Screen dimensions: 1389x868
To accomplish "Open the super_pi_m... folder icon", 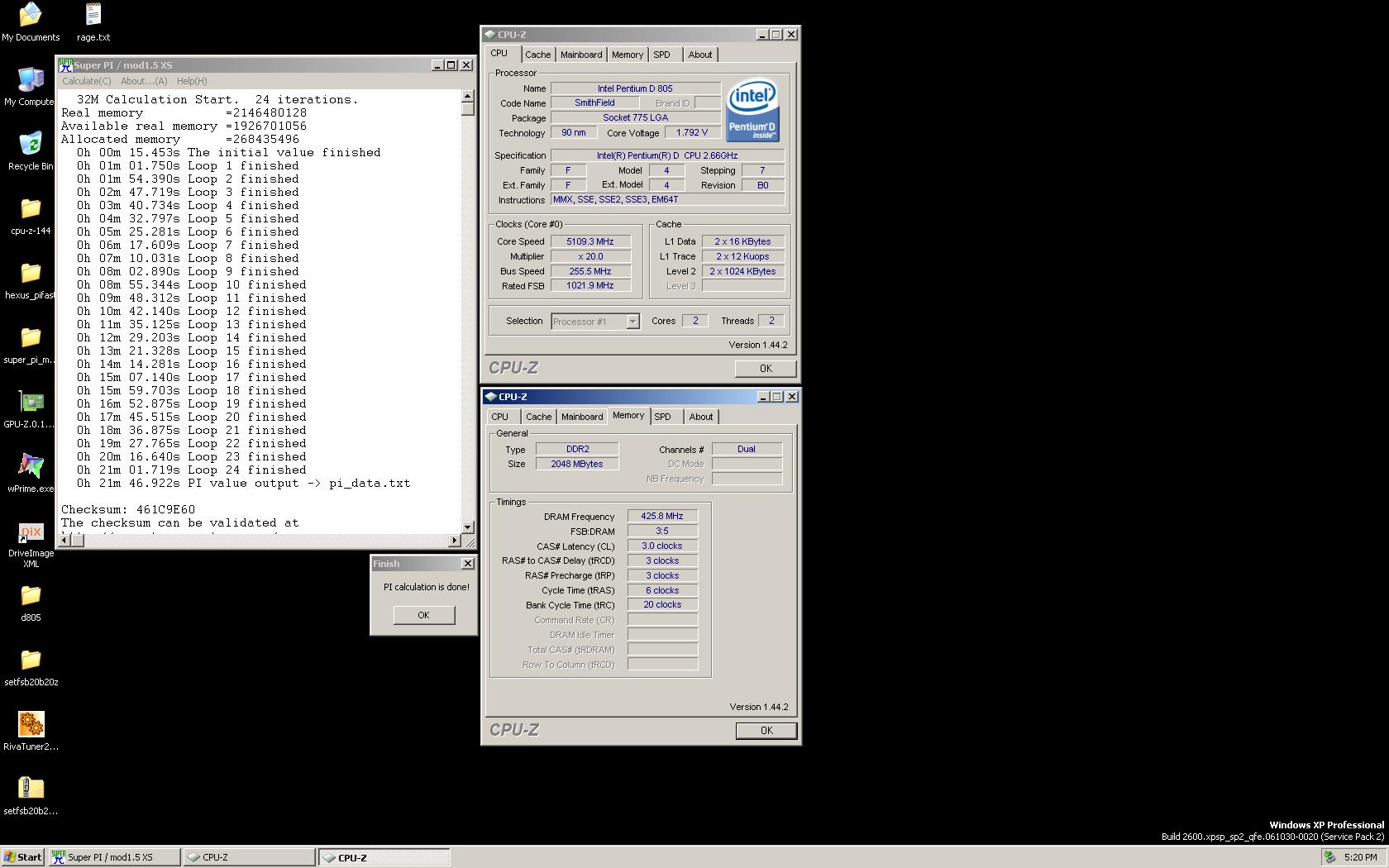I will pos(31,345).
